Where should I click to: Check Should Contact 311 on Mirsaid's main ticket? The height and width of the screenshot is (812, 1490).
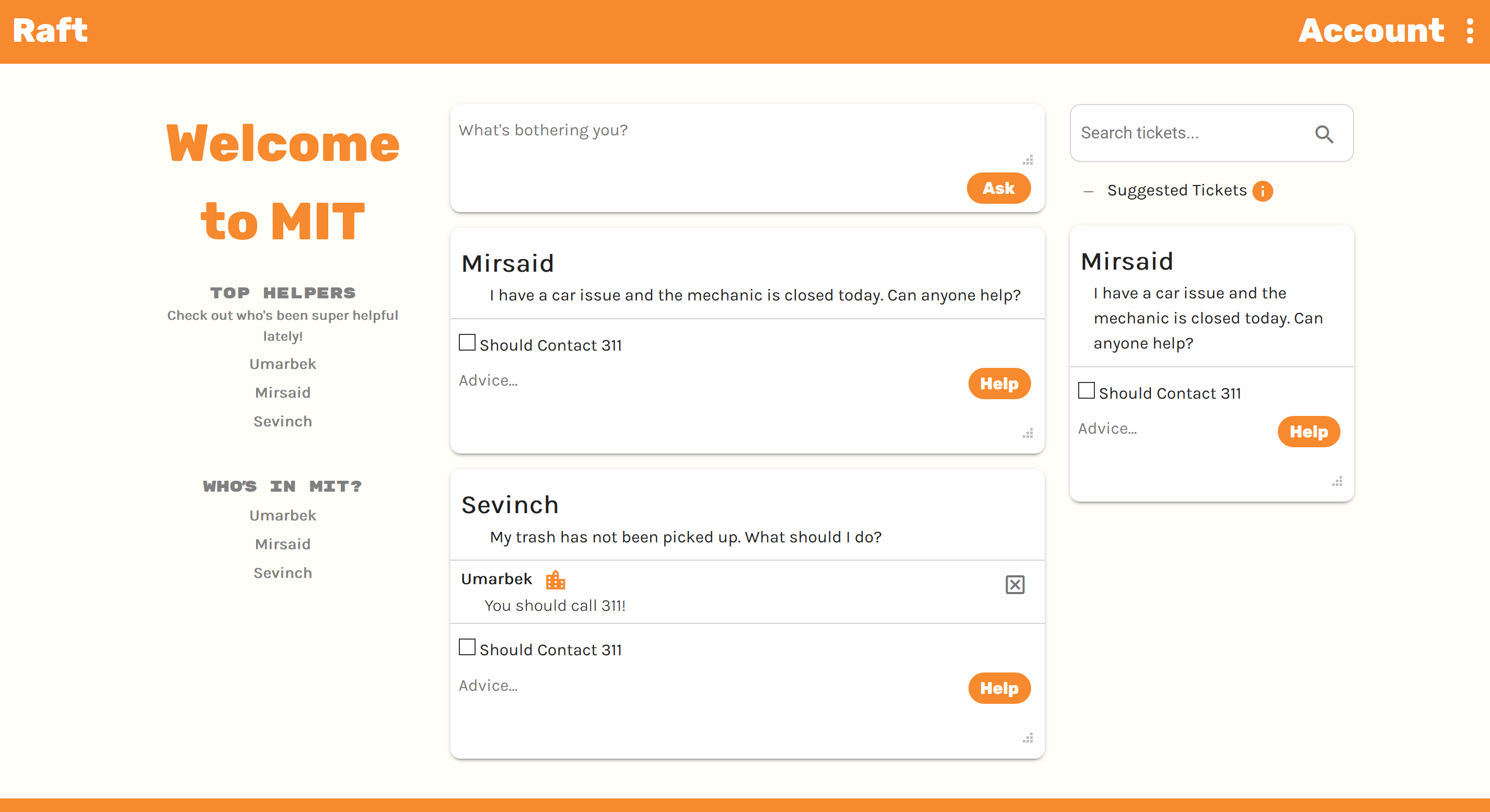pyautogui.click(x=467, y=342)
